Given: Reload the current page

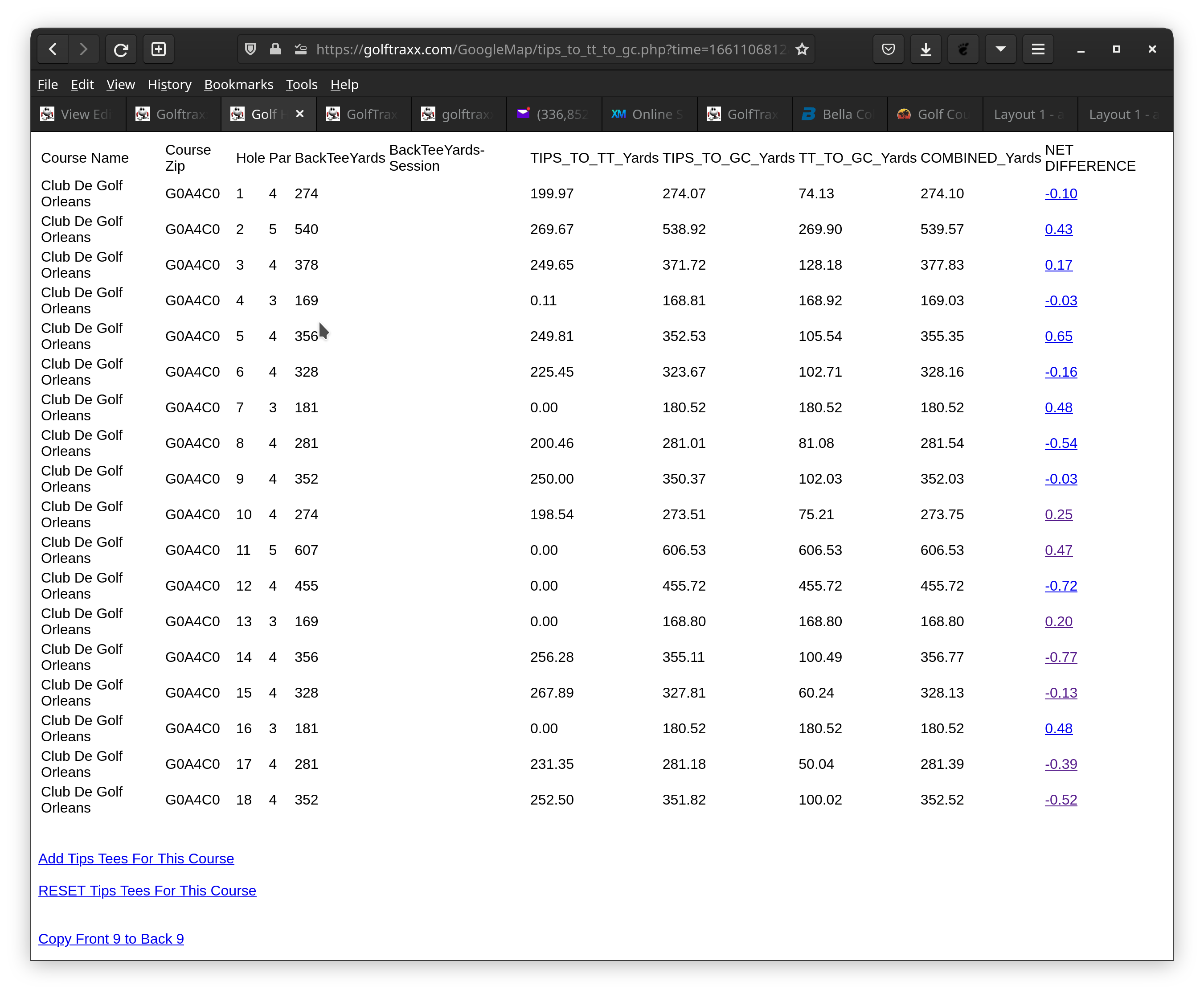Looking at the screenshot, I should tap(121, 49).
